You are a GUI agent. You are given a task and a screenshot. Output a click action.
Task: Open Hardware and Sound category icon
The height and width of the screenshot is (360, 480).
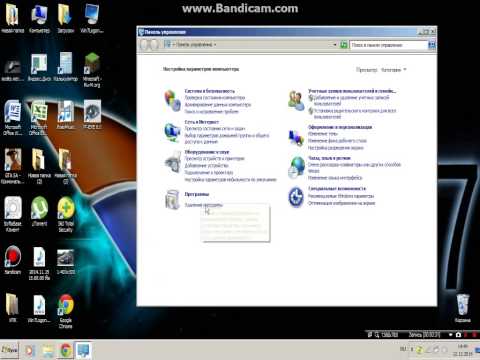[x=172, y=162]
